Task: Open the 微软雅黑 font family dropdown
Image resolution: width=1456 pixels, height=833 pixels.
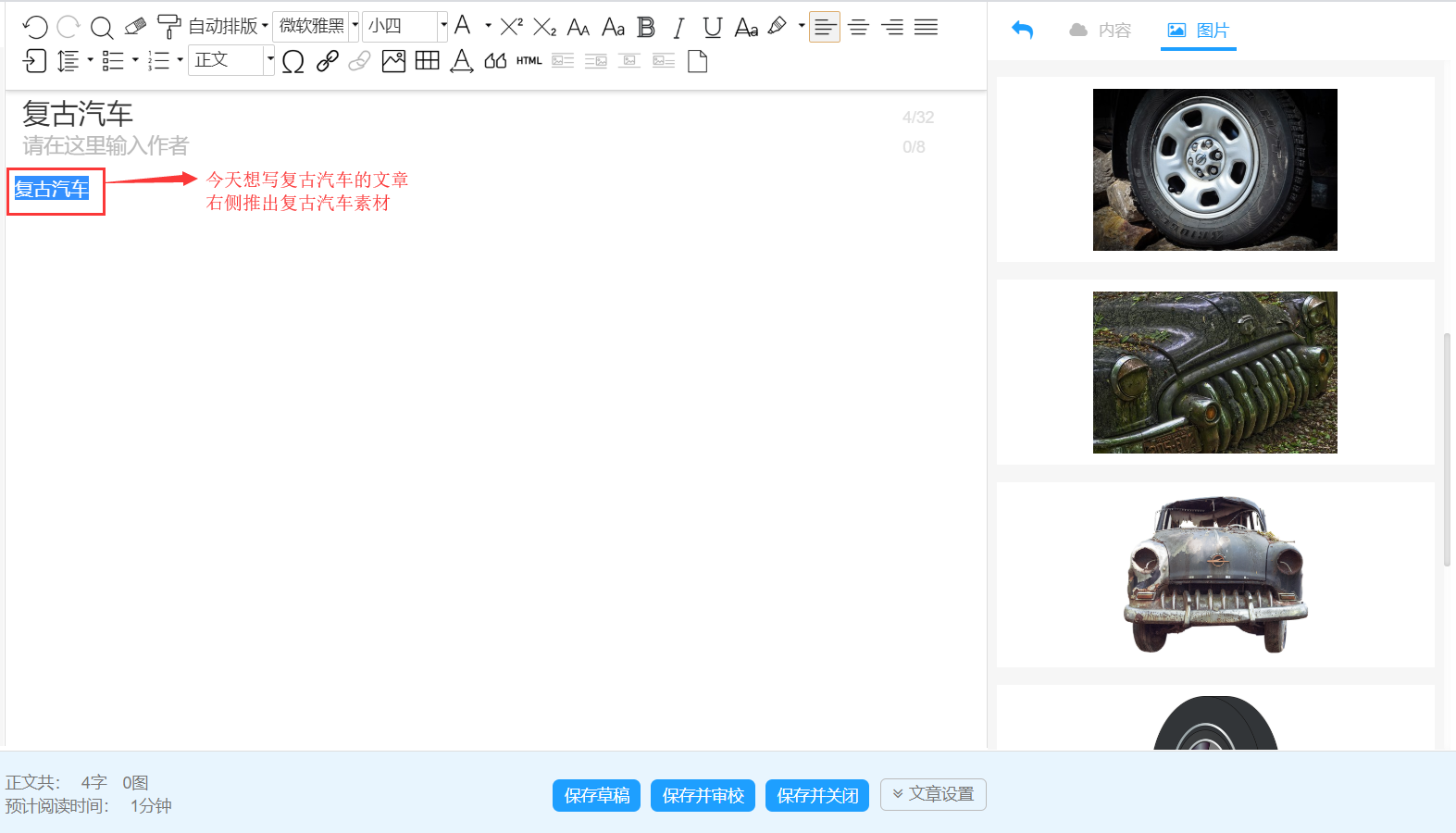Action: [316, 27]
